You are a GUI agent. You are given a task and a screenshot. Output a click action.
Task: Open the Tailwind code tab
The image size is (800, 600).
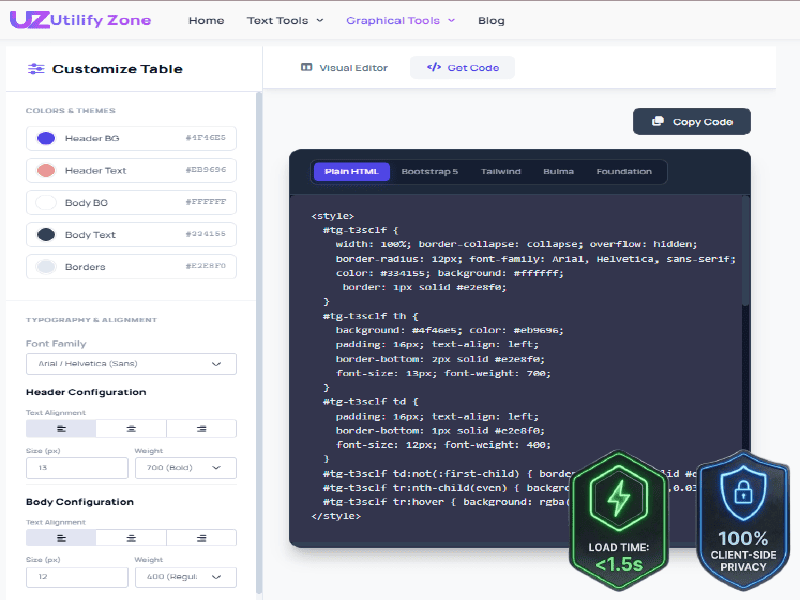[x=501, y=171]
